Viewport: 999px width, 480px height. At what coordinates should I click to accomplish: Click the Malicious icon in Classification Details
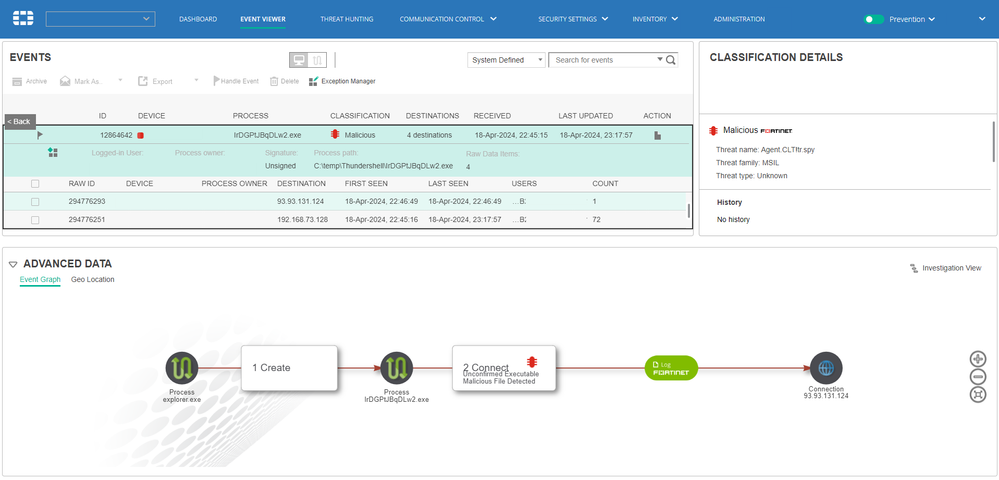pos(714,130)
